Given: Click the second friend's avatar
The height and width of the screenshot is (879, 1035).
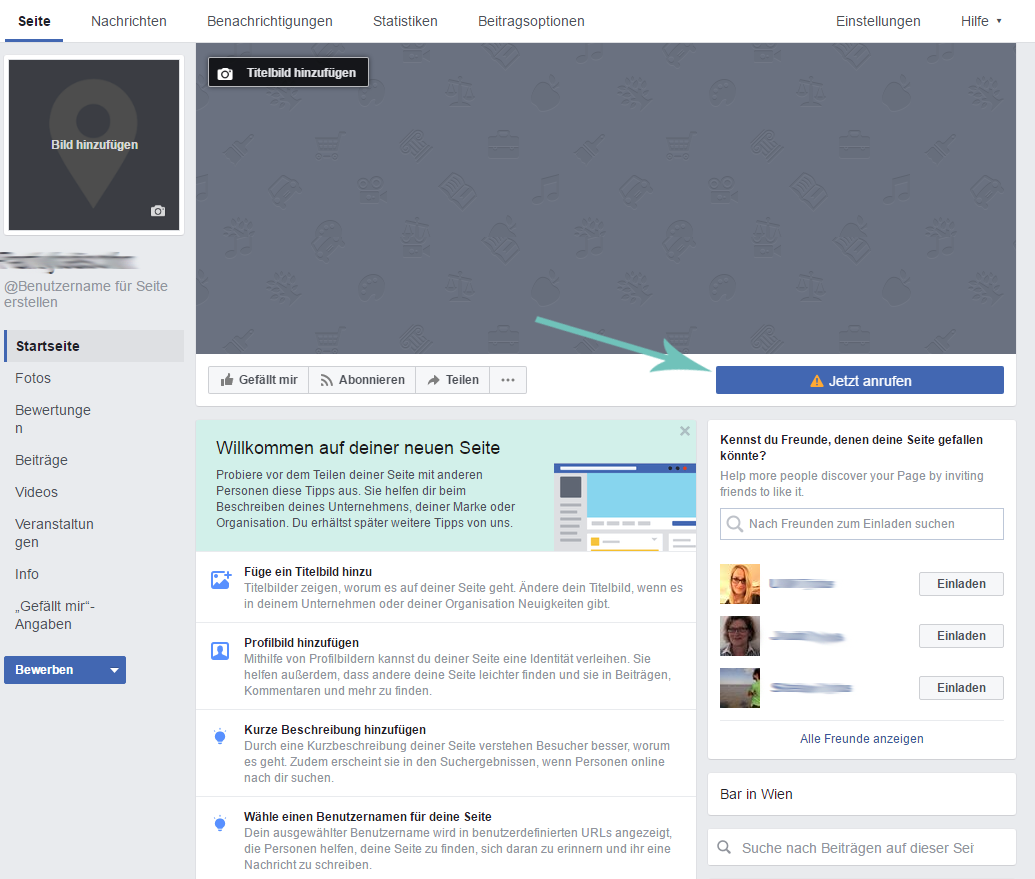Looking at the screenshot, I should coord(739,636).
